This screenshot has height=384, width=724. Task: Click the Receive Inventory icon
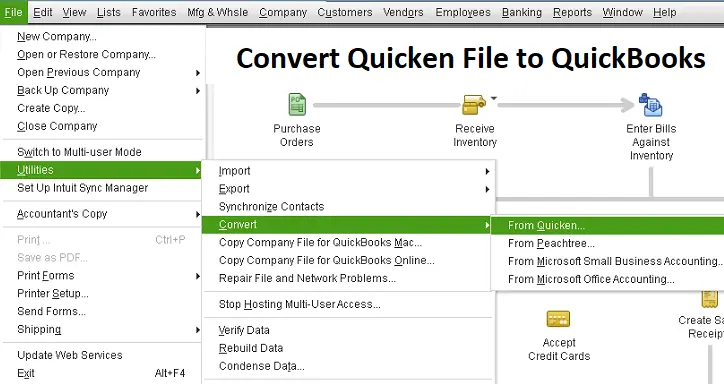[x=474, y=105]
